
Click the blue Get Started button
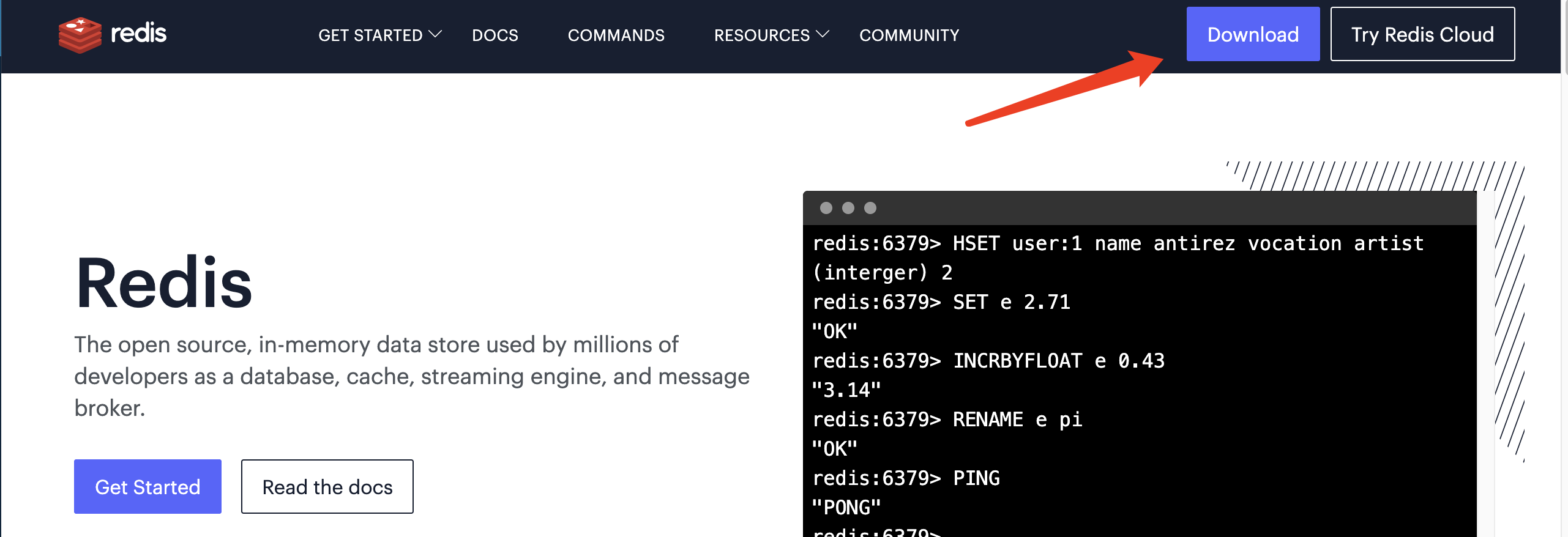[147, 486]
